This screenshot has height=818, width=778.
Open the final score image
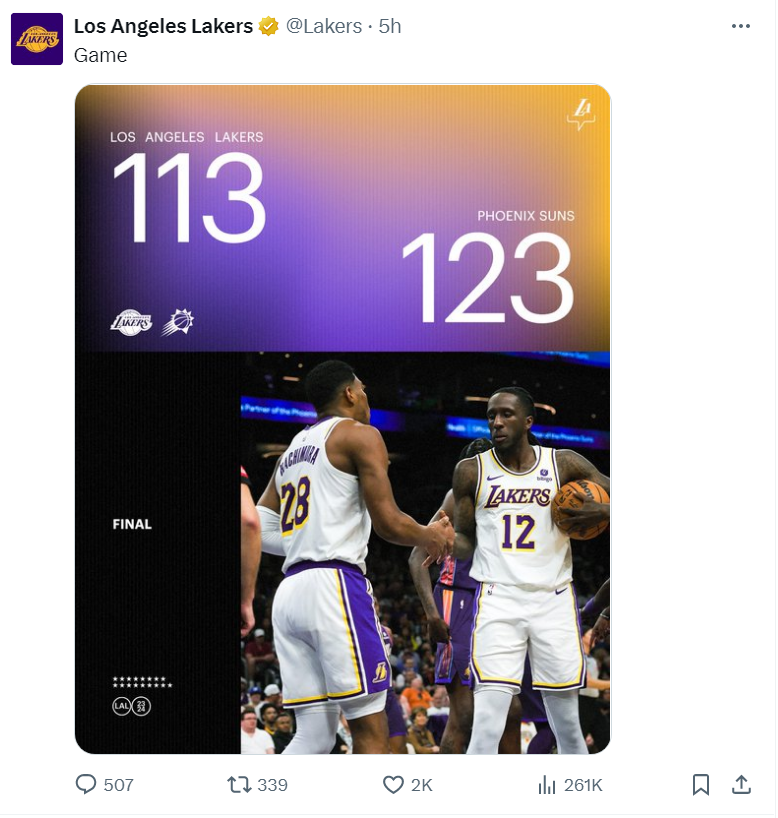[342, 419]
